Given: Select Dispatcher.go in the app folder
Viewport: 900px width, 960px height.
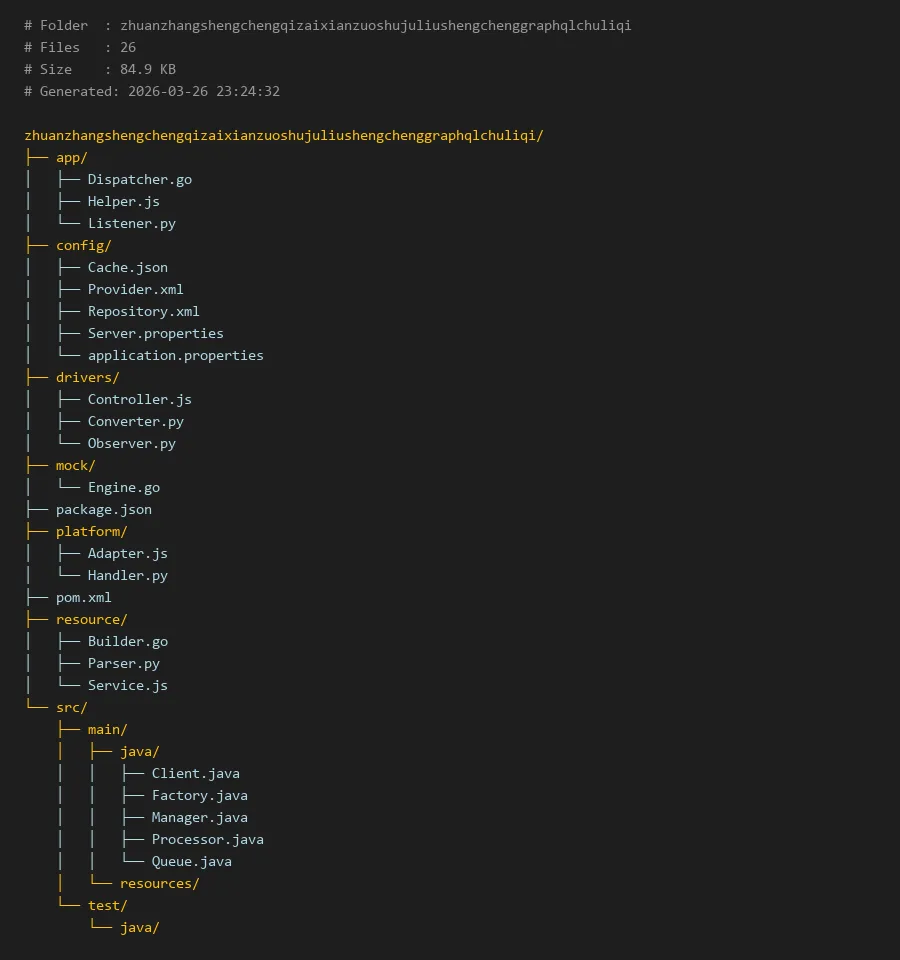Looking at the screenshot, I should [x=139, y=180].
